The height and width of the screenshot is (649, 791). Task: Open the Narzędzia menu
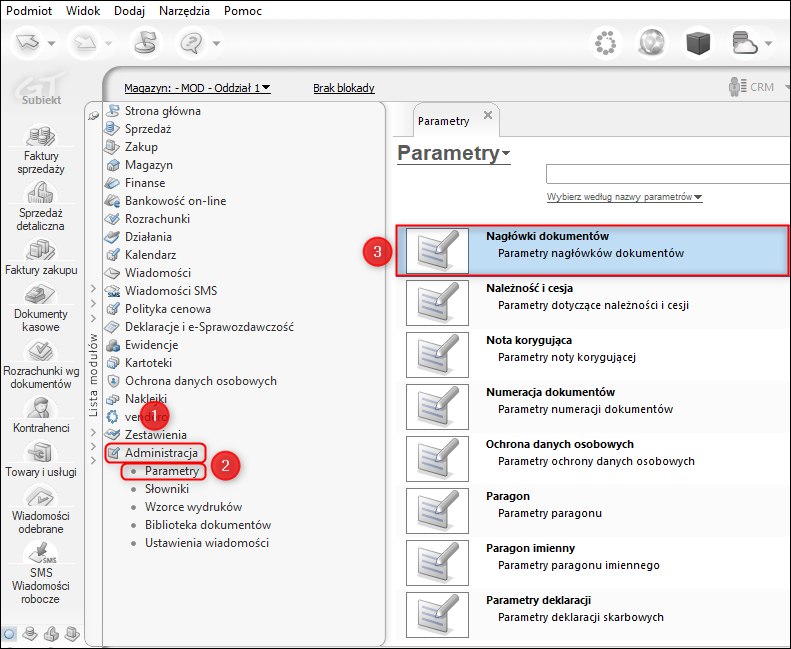(x=184, y=11)
